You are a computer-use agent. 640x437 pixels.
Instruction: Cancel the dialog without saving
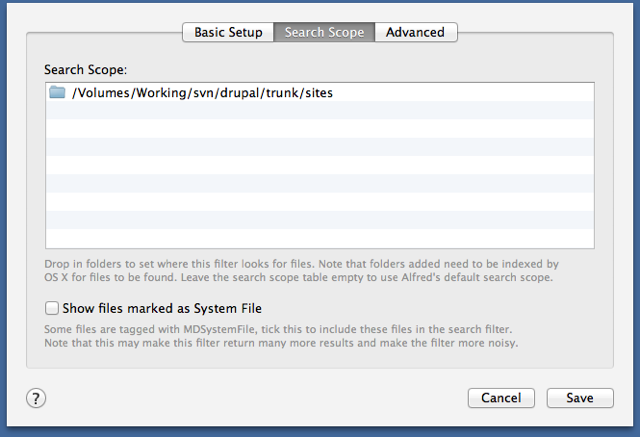tap(501, 398)
